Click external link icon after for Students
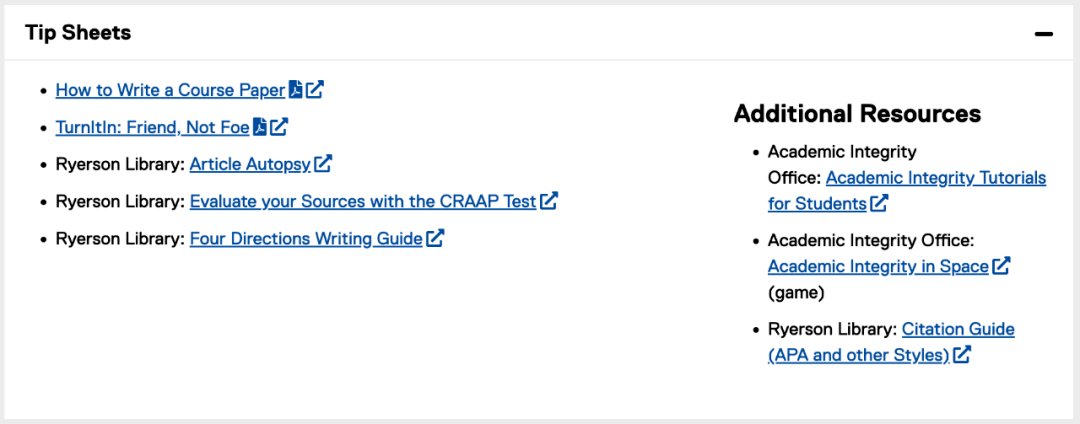The width and height of the screenshot is (1080, 424). point(879,203)
